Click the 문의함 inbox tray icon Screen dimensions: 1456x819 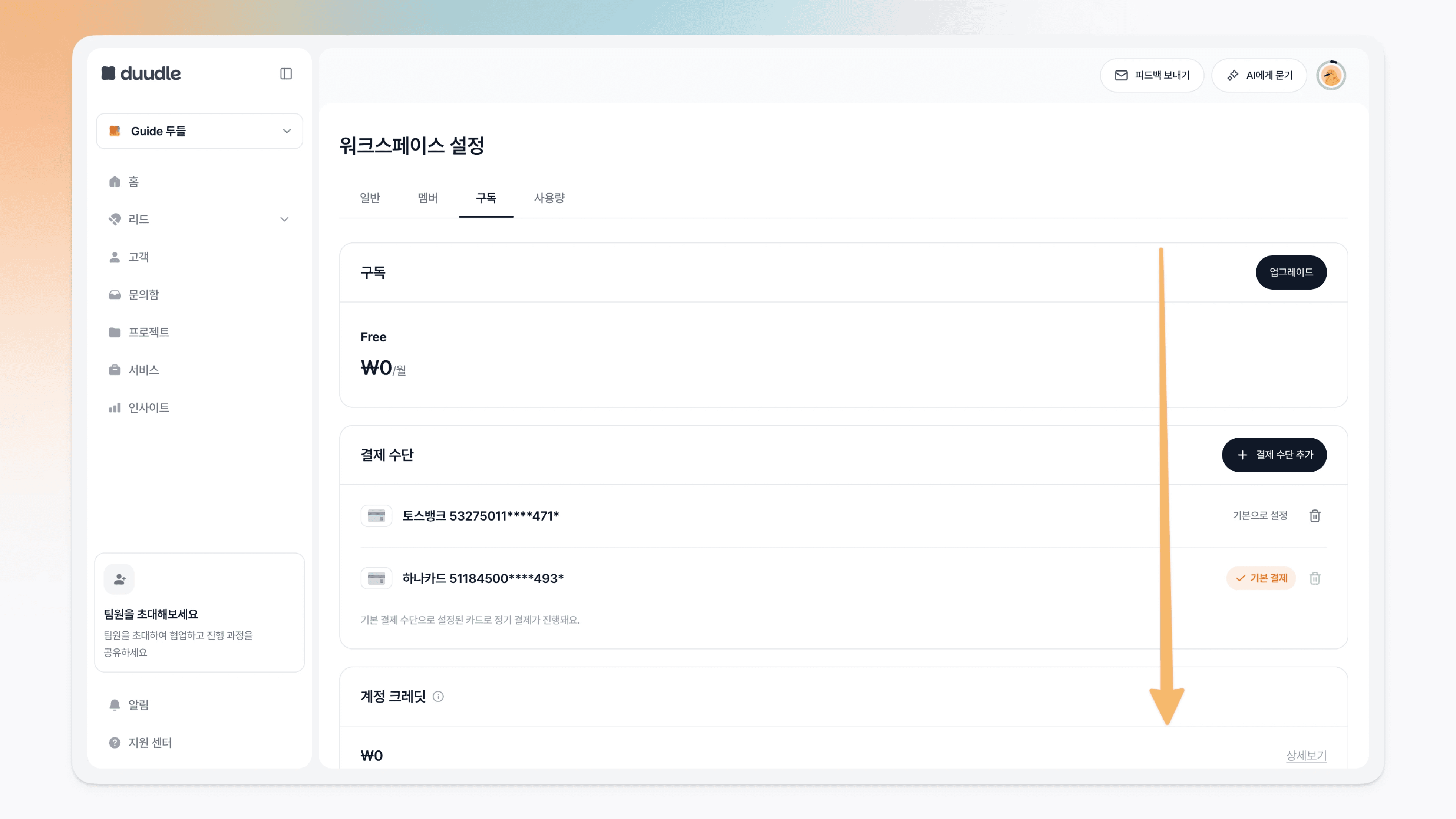[115, 295]
